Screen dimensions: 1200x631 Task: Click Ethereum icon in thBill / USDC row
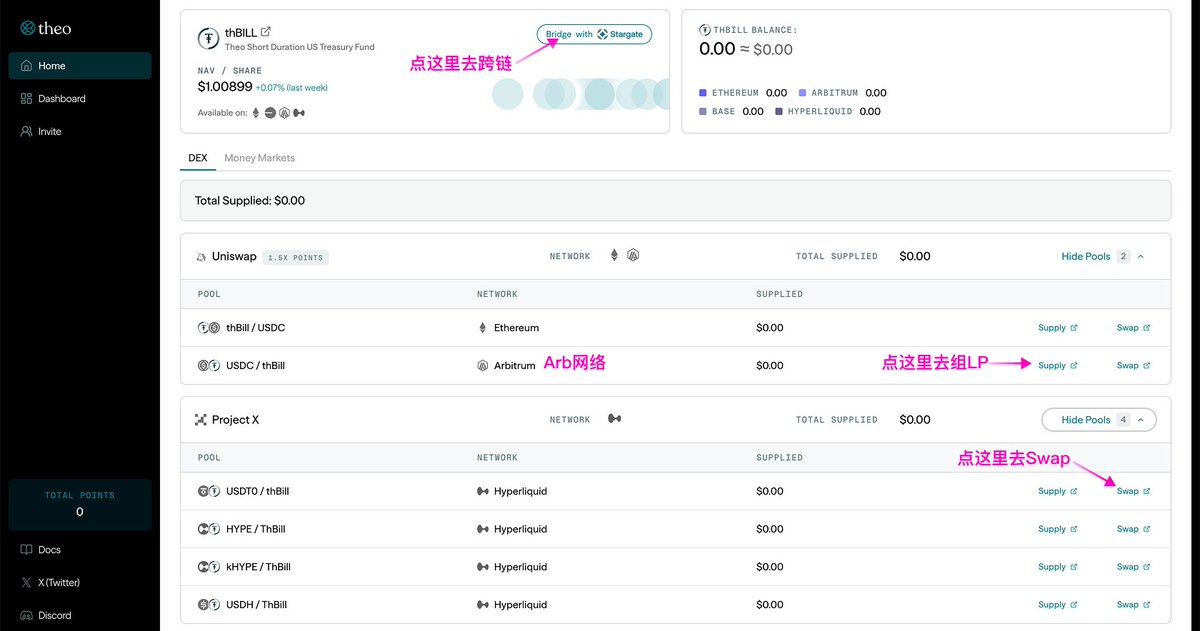[483, 328]
